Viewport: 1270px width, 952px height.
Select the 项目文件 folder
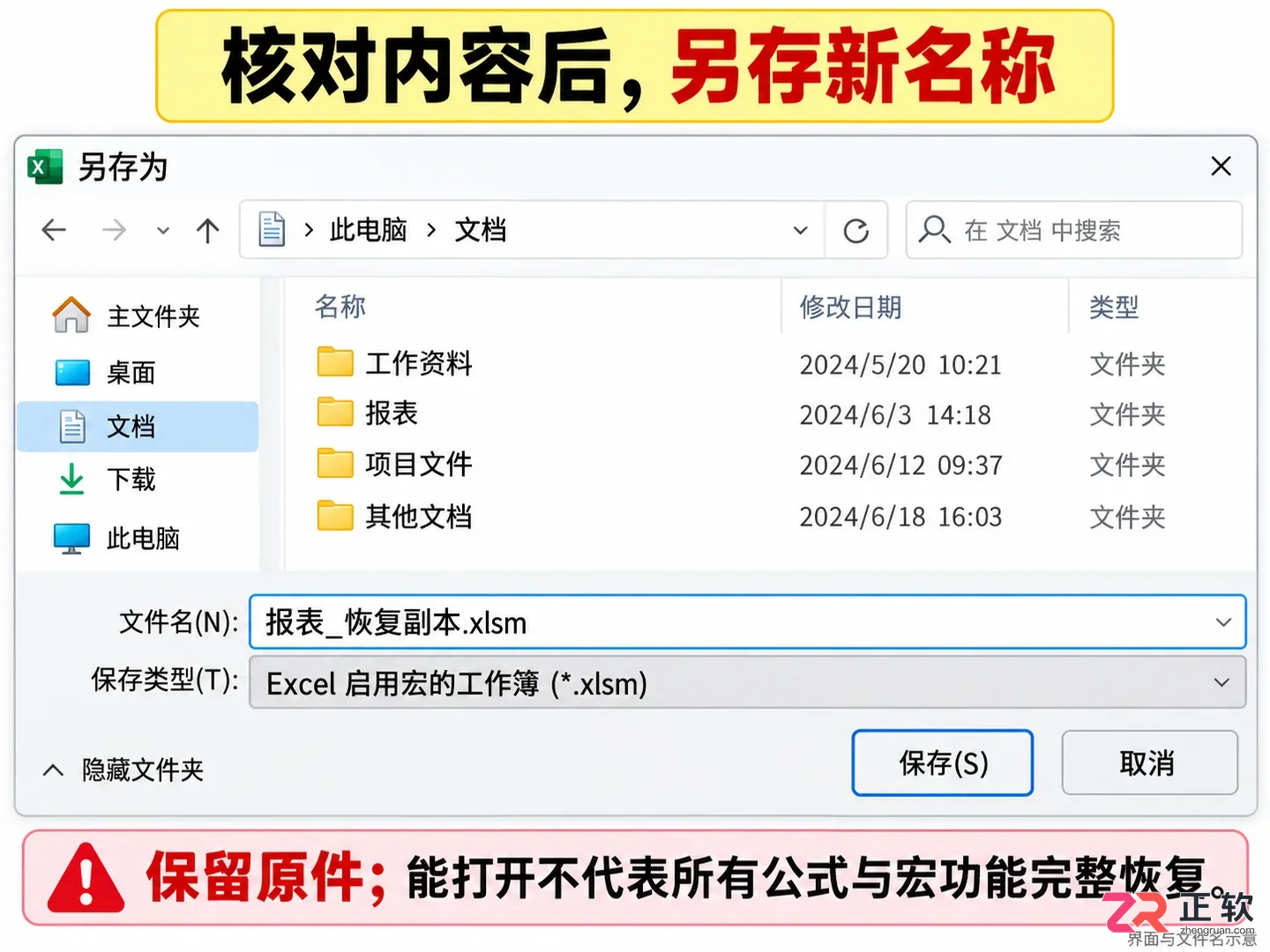[419, 465]
